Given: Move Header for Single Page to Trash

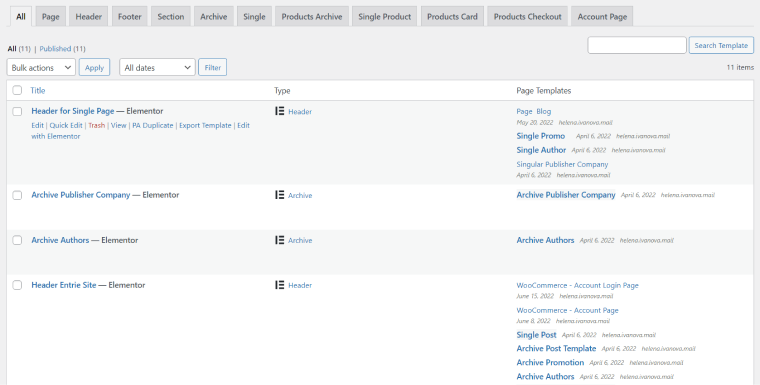Looking at the screenshot, I should pos(96,125).
